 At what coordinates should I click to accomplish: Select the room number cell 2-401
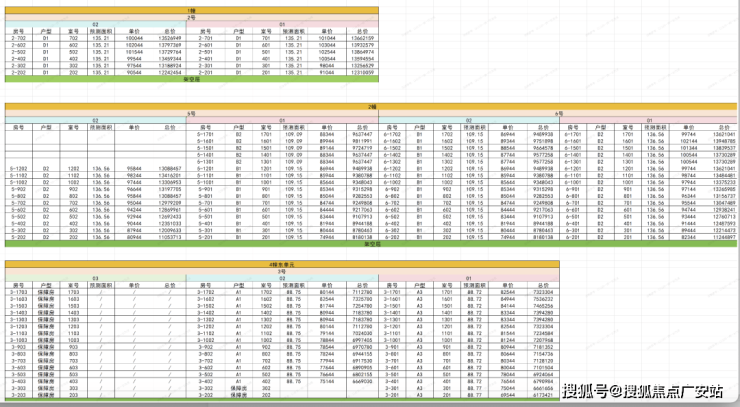[205, 59]
